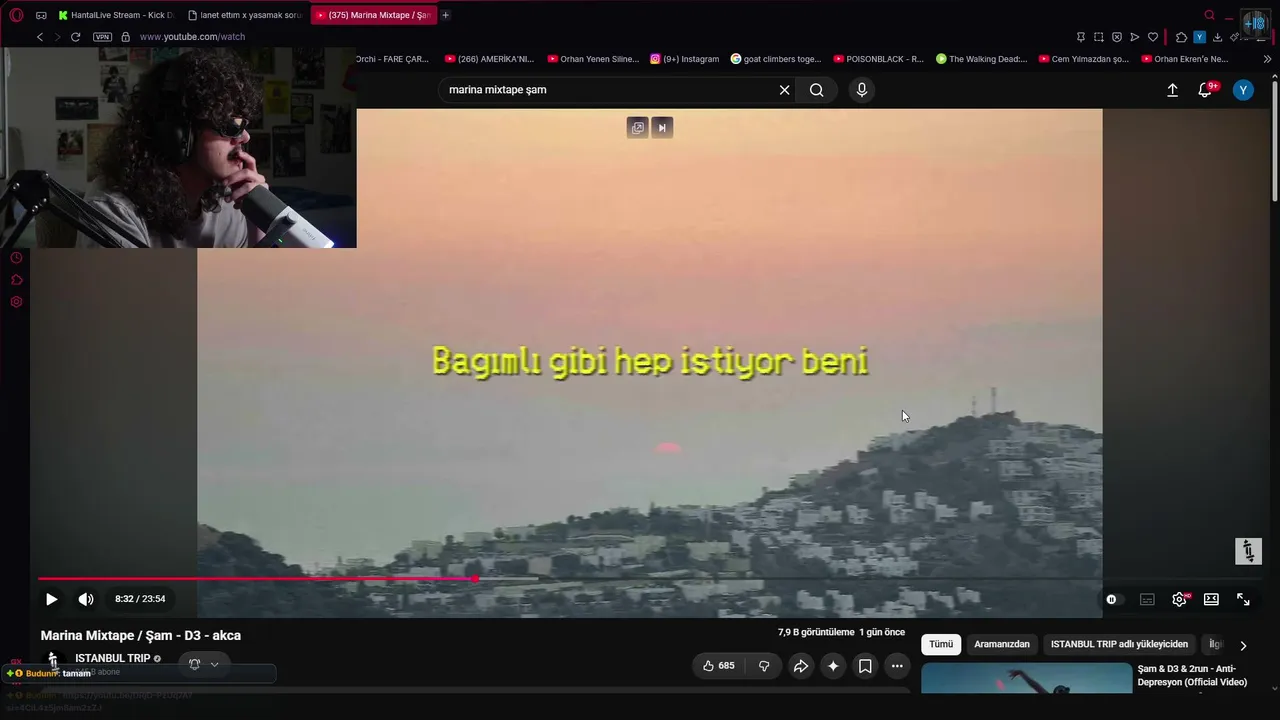1280x720 pixels.
Task: Open ISTANBUL TRIP channel page
Action: [x=112, y=658]
